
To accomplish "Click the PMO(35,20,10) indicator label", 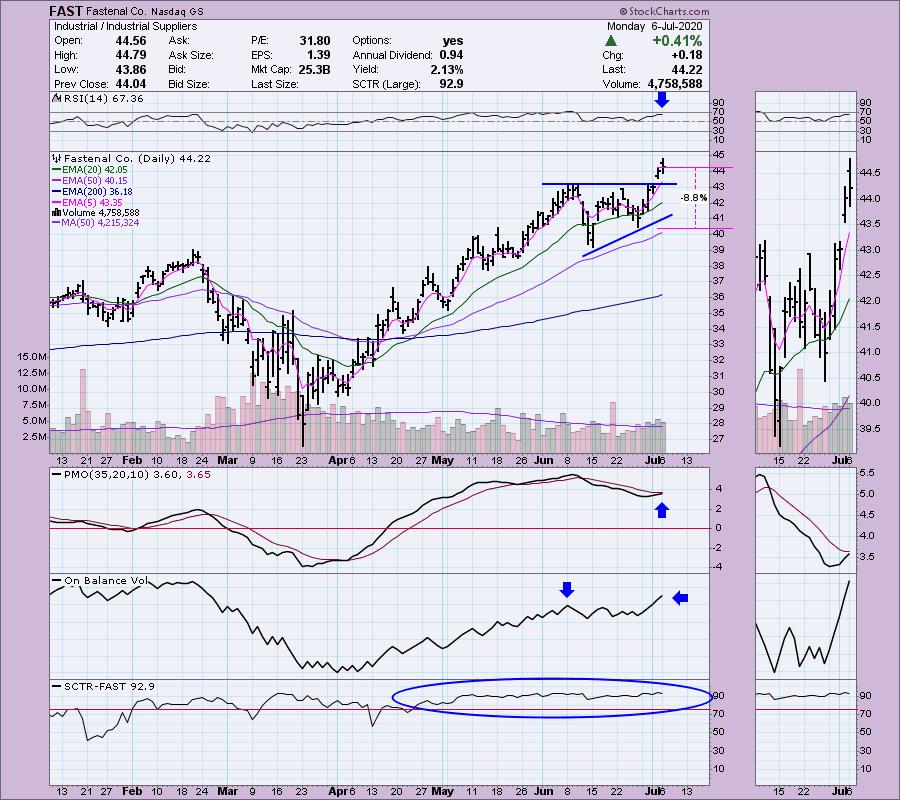I will 137,475.
